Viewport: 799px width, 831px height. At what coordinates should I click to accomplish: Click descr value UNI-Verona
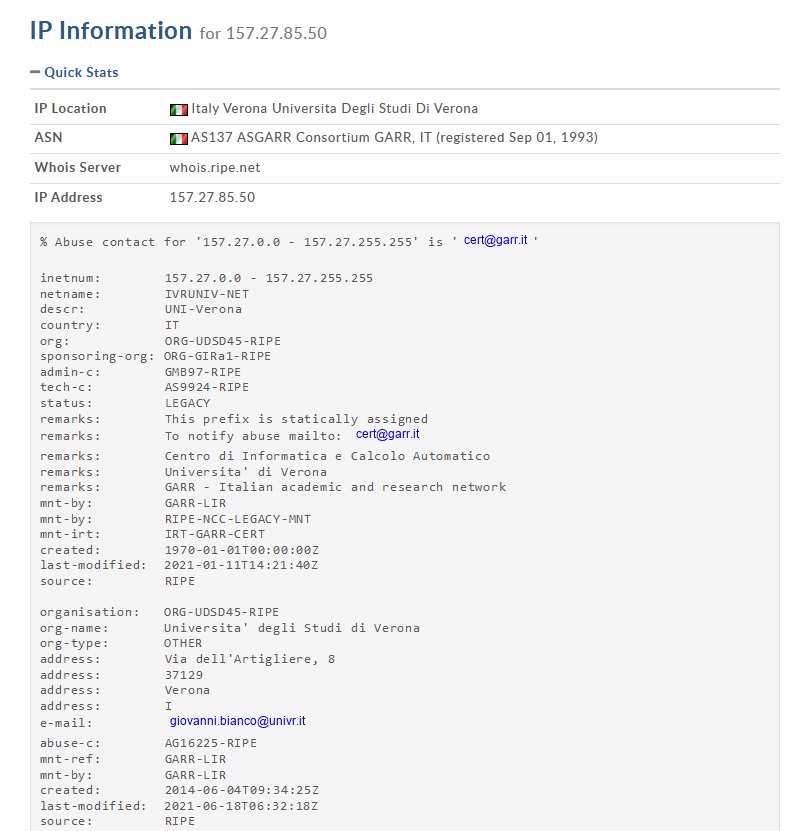(x=203, y=310)
